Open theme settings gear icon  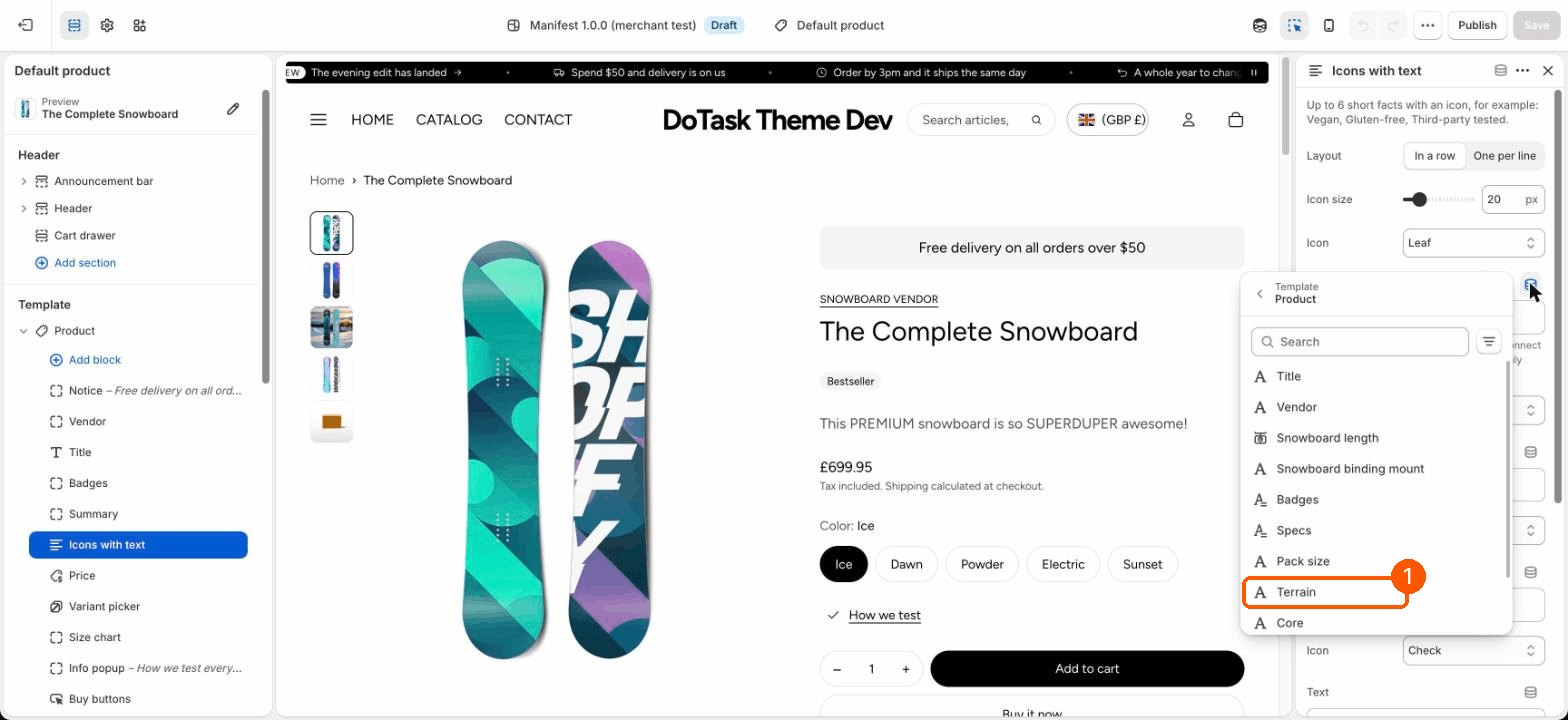point(107,25)
